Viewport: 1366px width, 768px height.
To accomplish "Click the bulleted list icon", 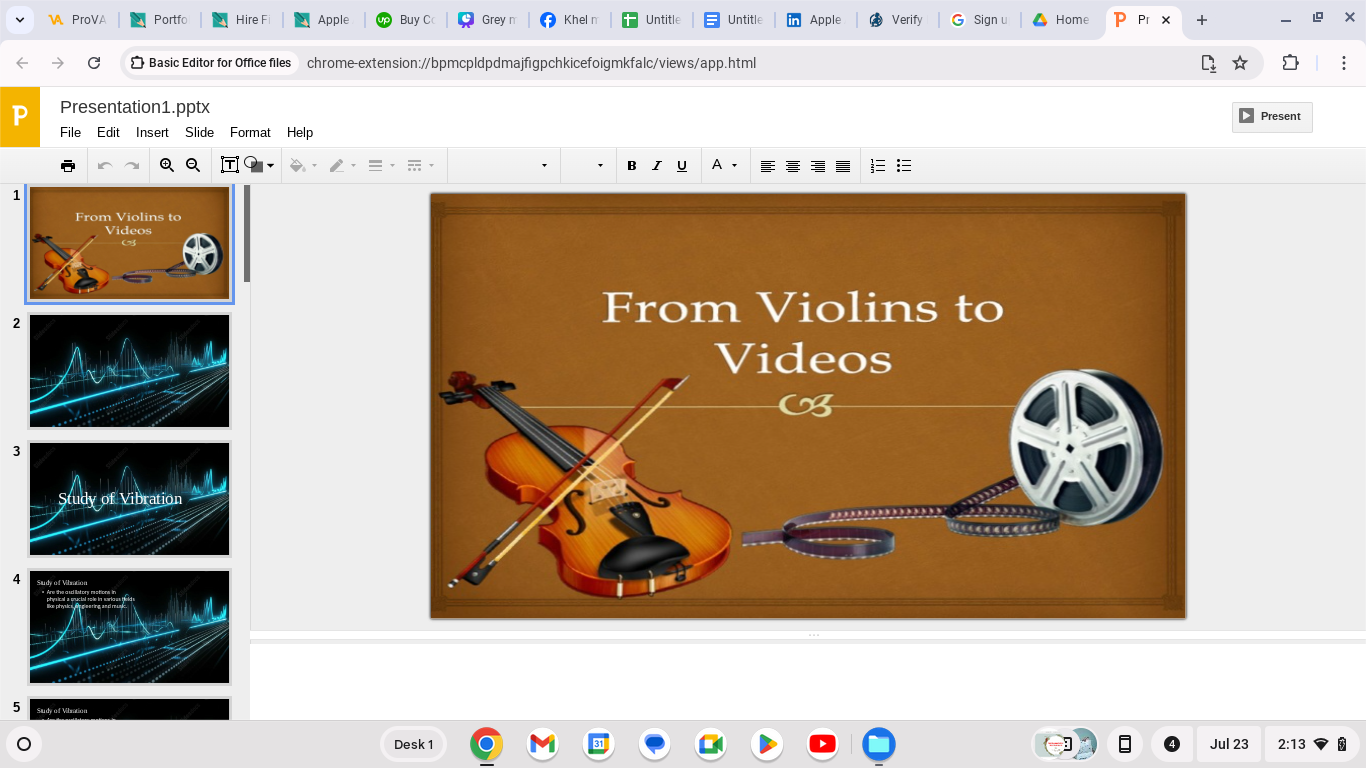I will pyautogui.click(x=904, y=166).
